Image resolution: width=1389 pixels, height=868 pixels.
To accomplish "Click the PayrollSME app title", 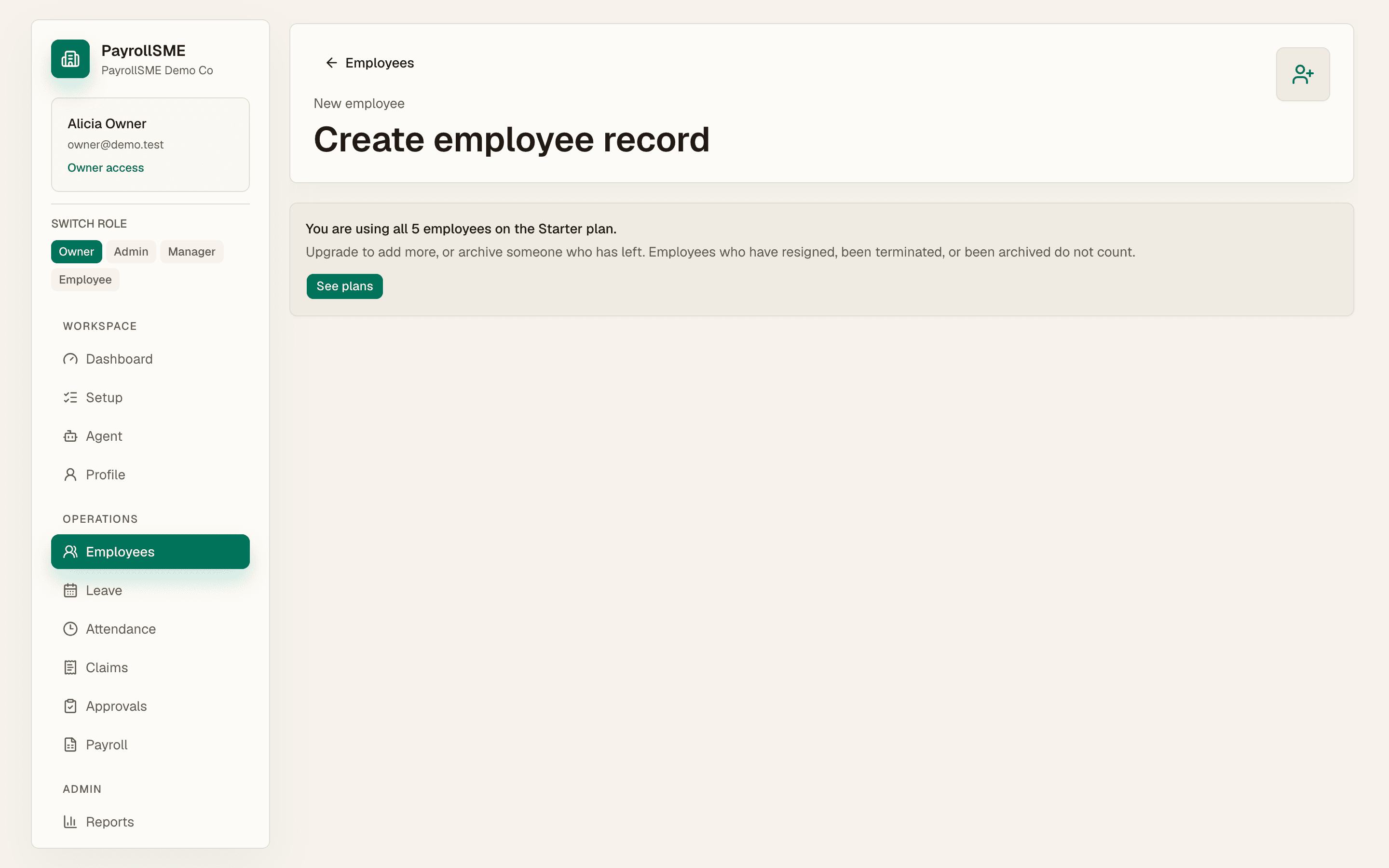I will click(x=144, y=51).
